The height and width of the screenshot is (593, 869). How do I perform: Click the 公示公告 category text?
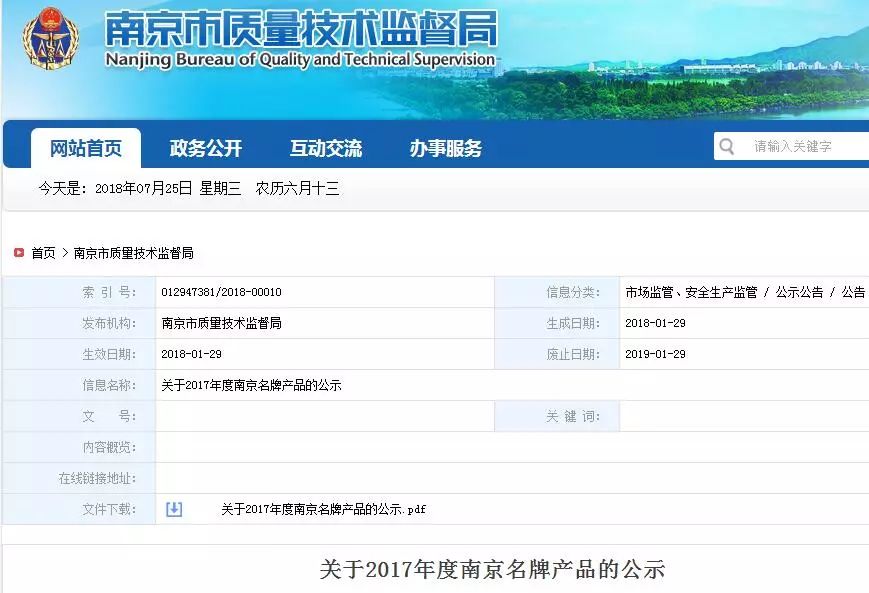click(x=799, y=293)
